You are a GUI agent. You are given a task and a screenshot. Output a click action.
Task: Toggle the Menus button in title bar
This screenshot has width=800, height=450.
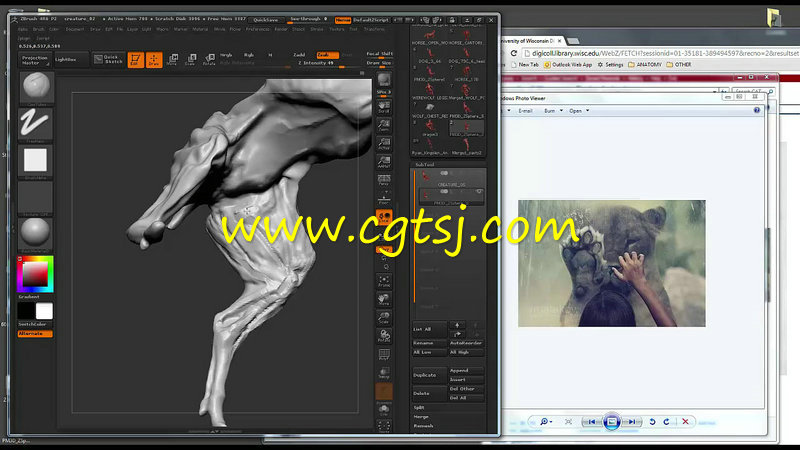coord(342,20)
